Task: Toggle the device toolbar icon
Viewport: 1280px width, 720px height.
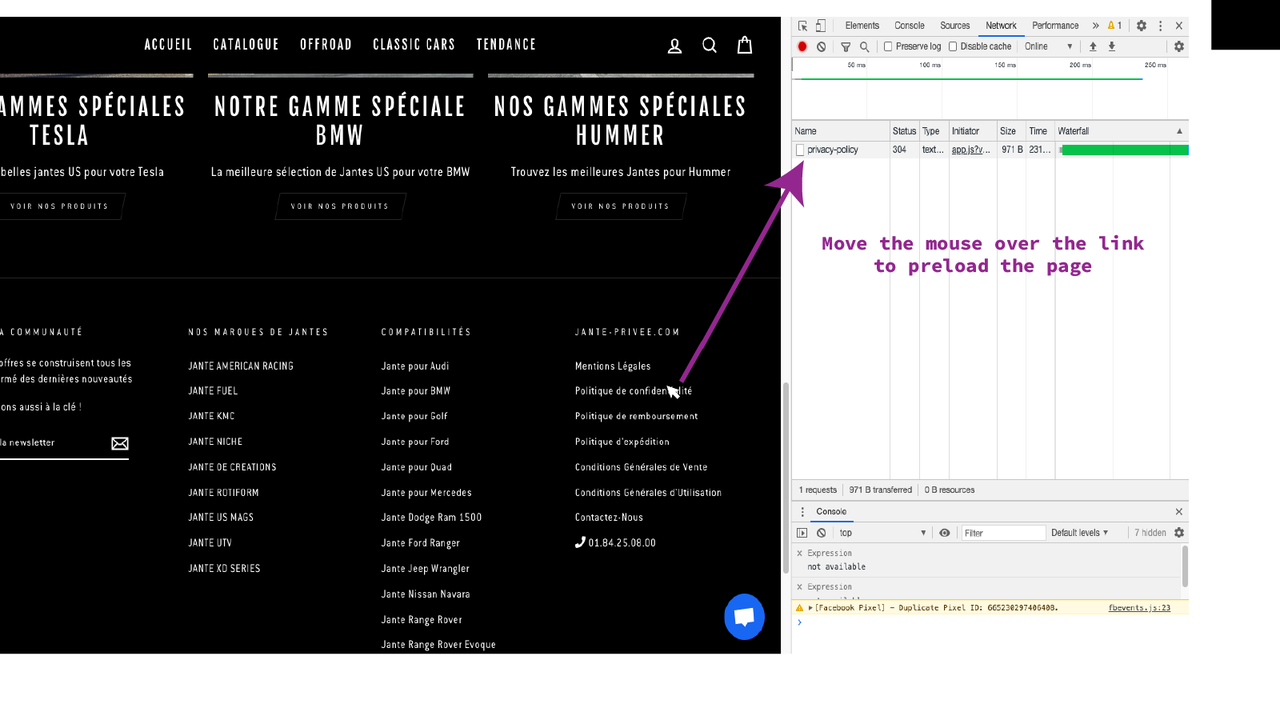Action: pos(820,26)
